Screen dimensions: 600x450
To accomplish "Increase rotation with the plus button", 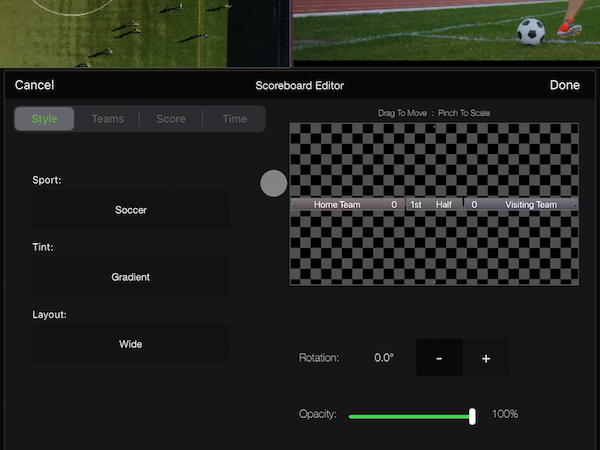I will coord(486,358).
